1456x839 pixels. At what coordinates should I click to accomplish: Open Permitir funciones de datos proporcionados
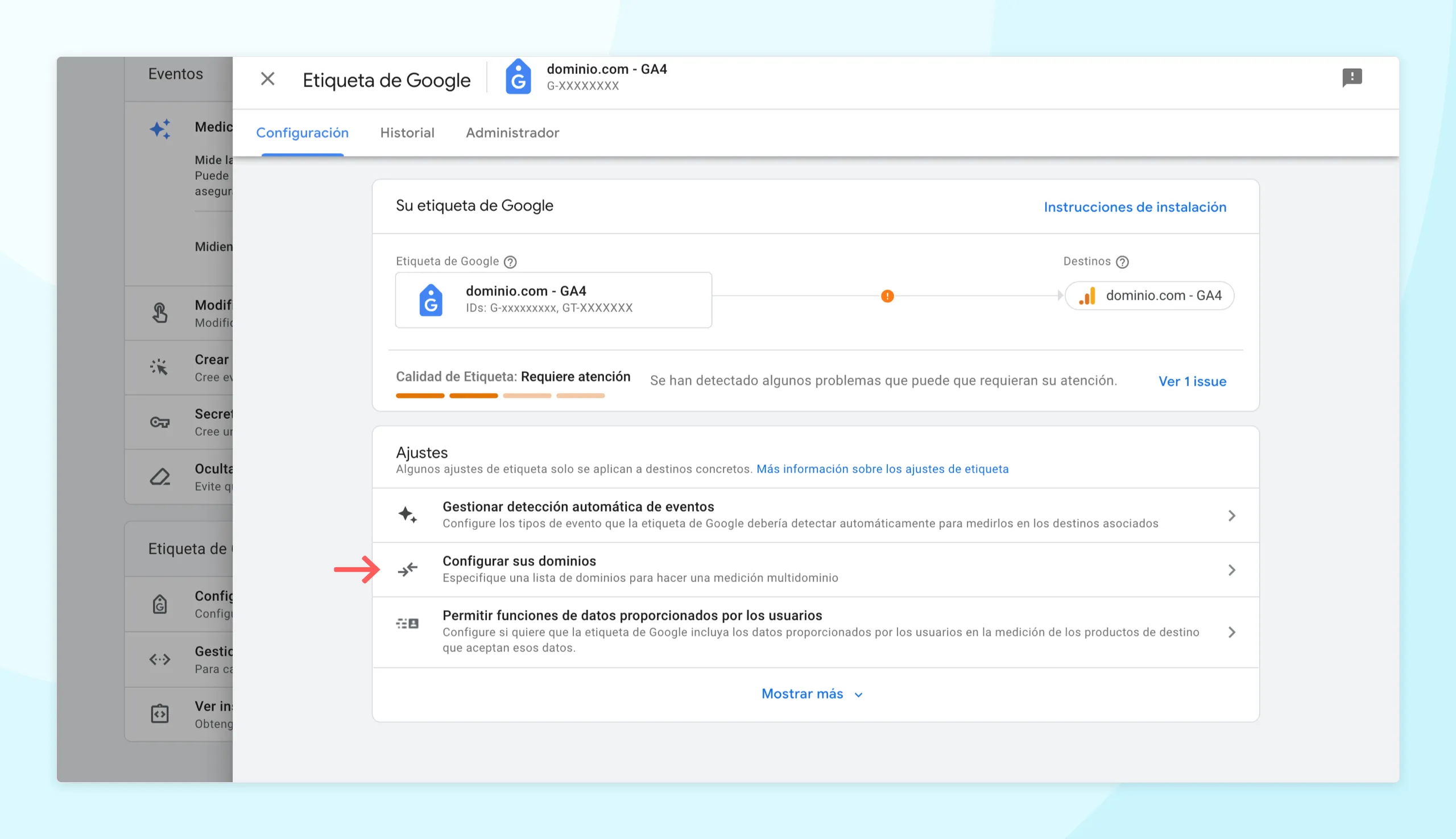point(816,632)
